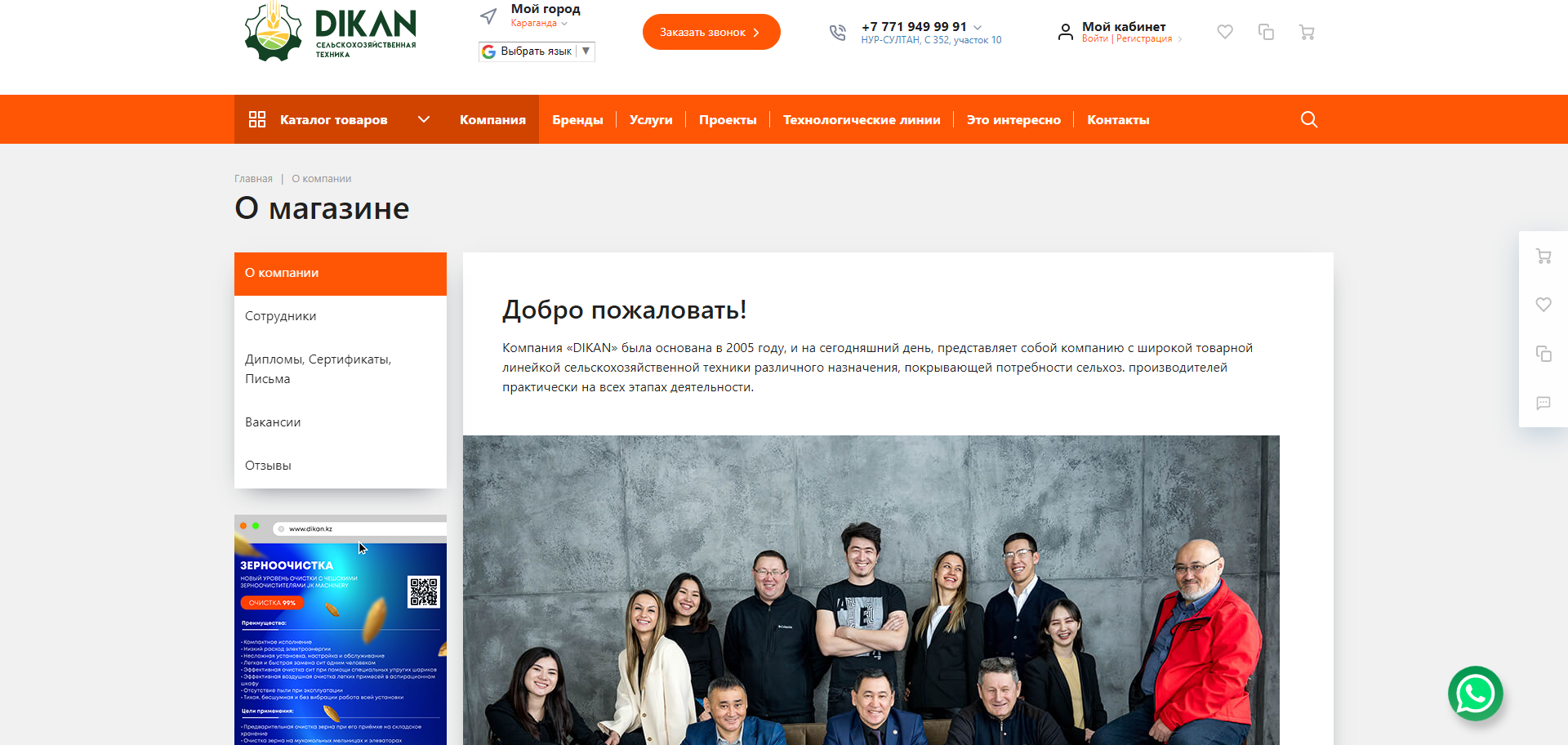Open header shopping cart icon
Image resolution: width=1568 pixels, height=745 pixels.
point(1307,32)
